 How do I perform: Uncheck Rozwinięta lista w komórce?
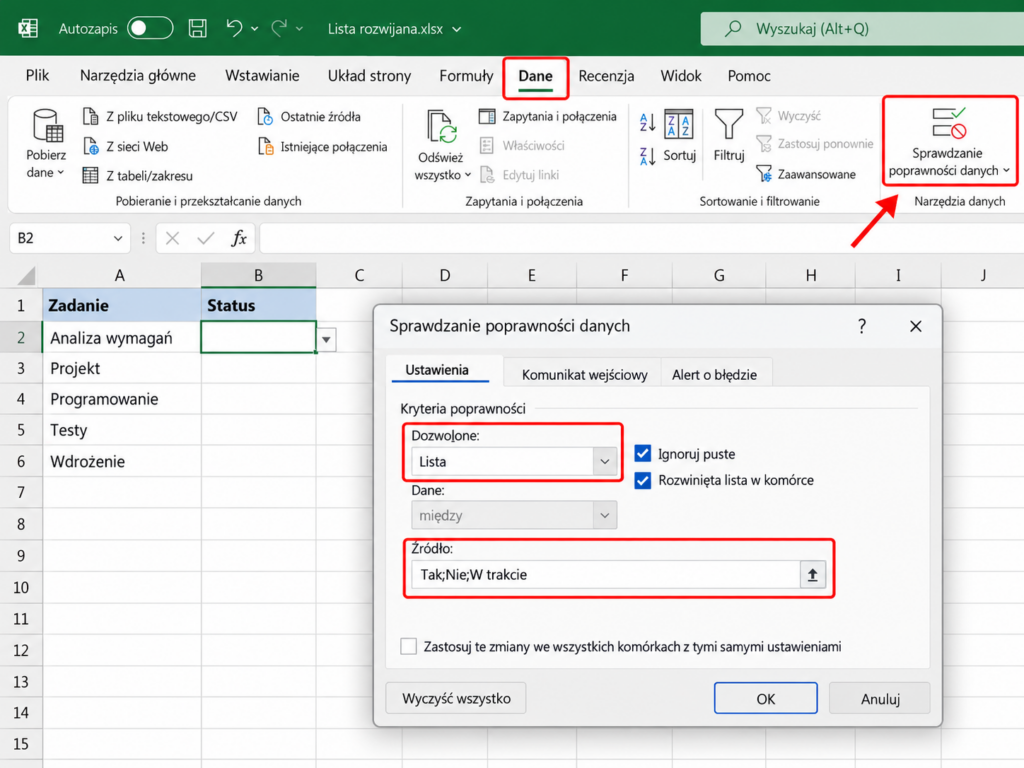pos(643,481)
